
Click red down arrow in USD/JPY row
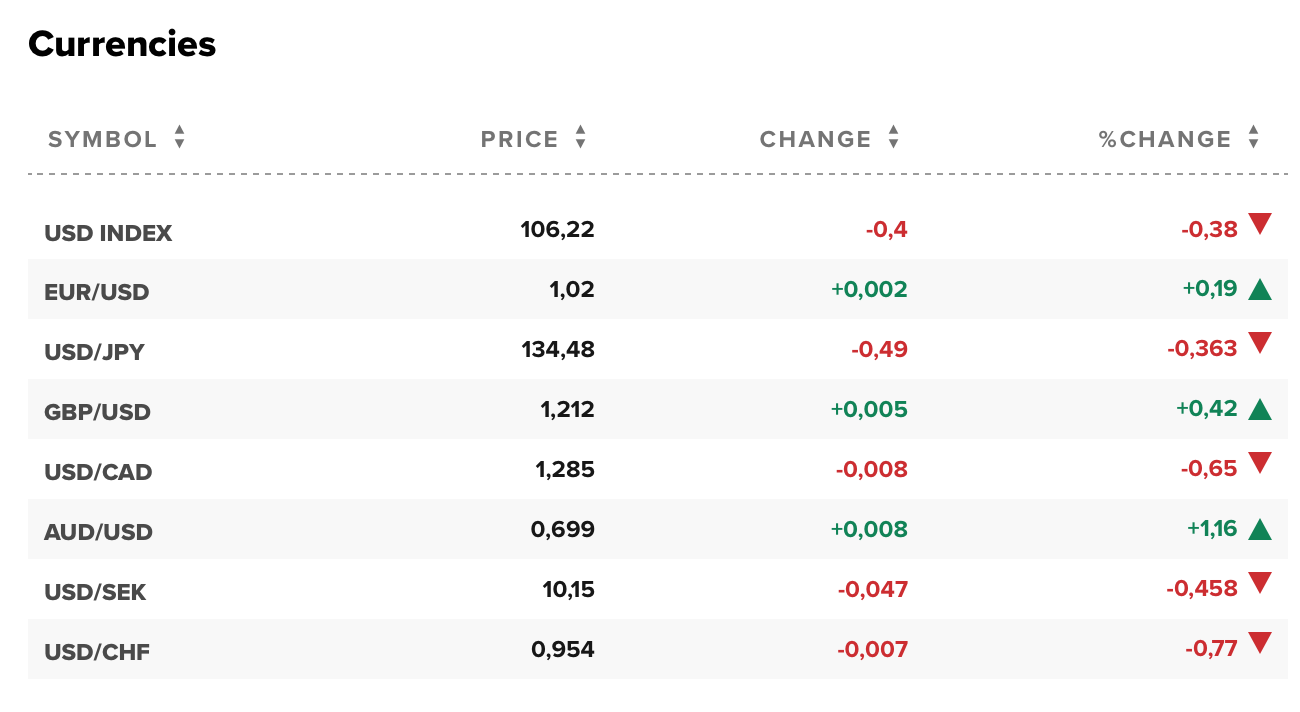[1259, 344]
